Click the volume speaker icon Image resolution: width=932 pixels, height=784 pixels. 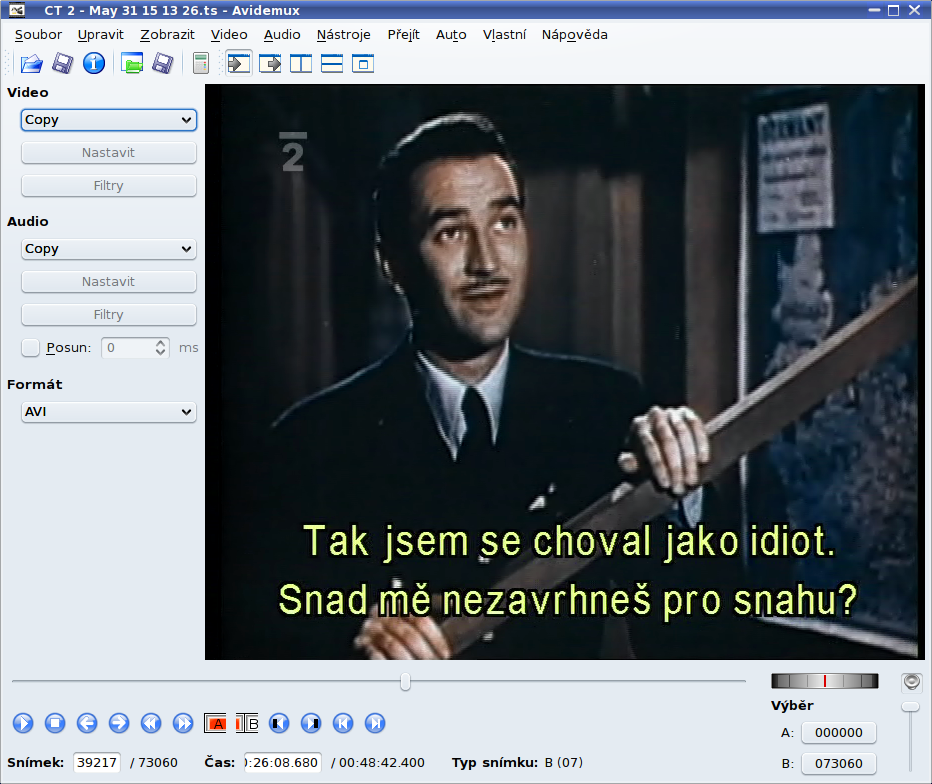coord(911,681)
